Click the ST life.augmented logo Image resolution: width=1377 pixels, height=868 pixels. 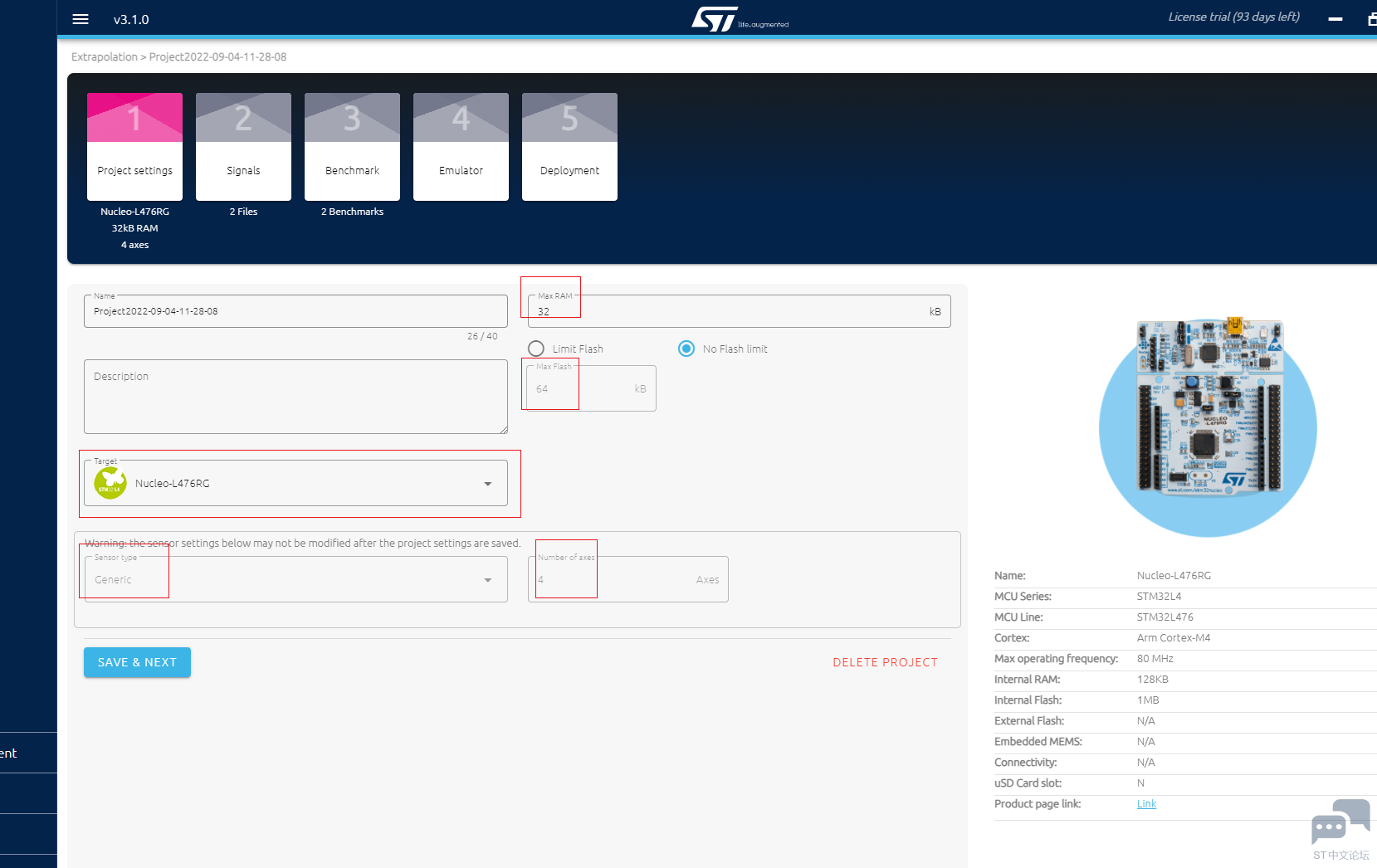pos(740,19)
